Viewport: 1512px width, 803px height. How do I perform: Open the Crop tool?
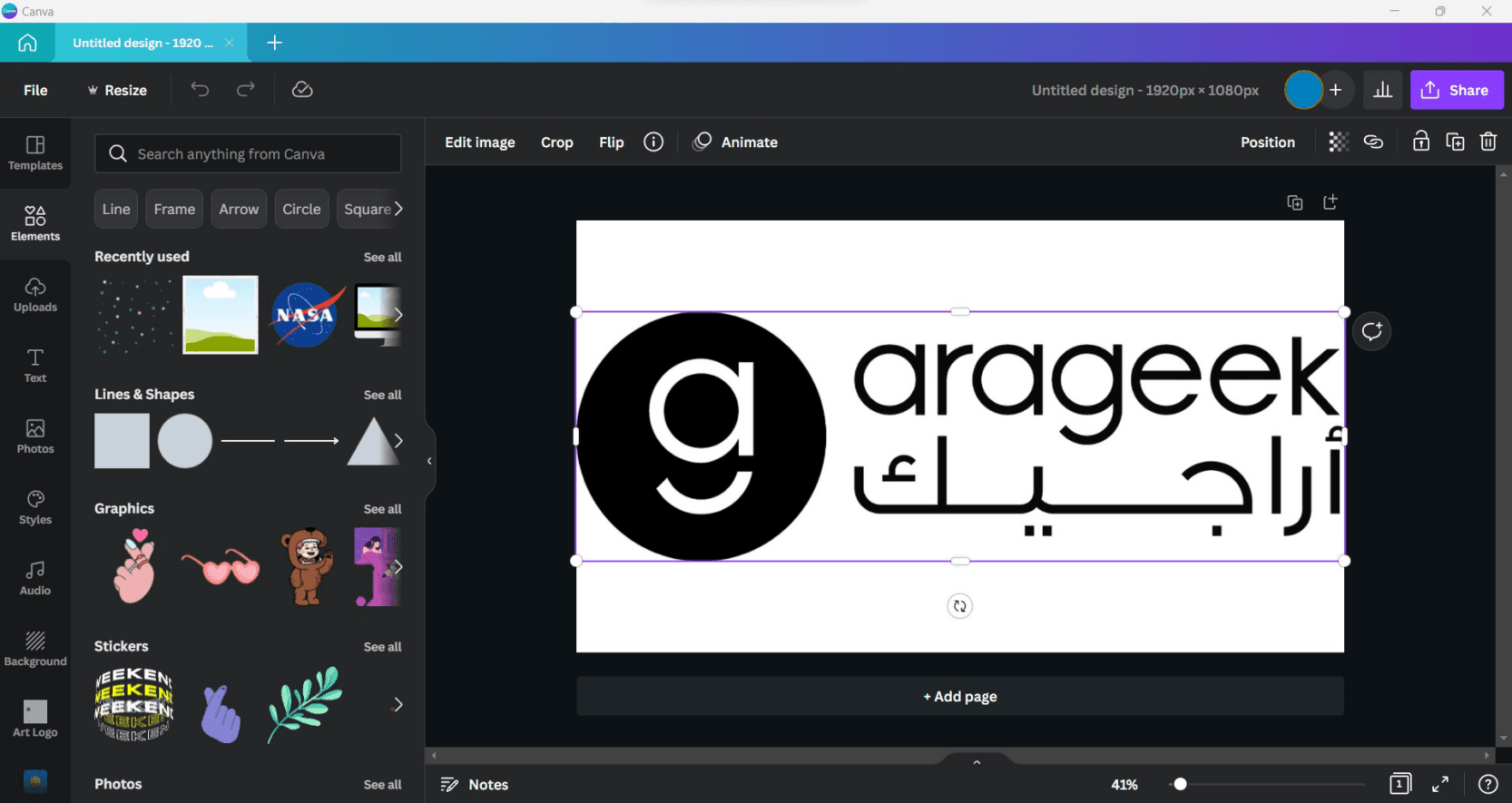point(556,142)
